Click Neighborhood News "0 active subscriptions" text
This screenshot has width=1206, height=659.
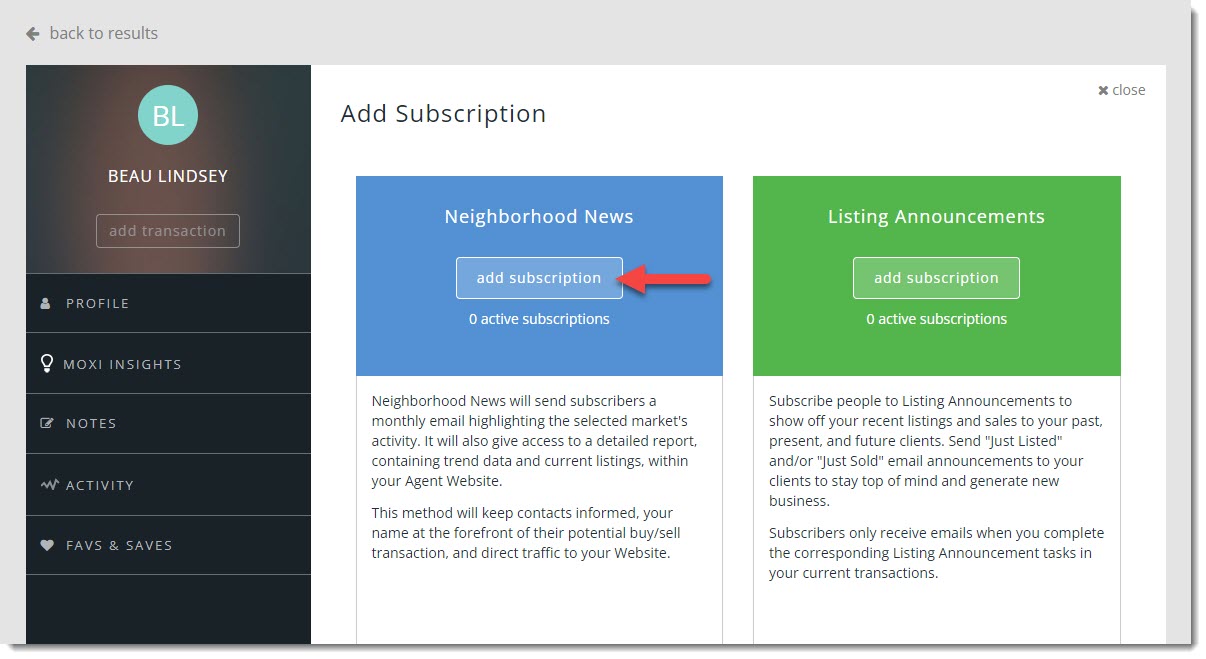coord(539,319)
